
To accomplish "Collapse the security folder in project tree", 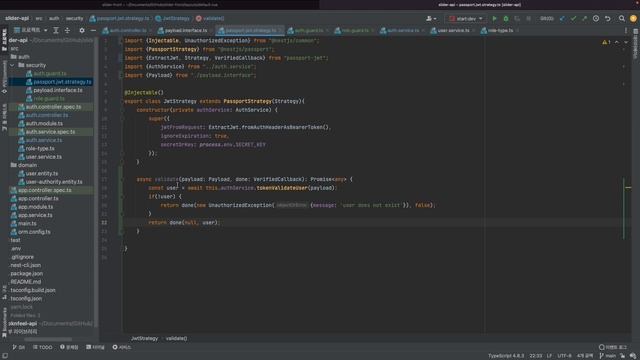I will coord(12,65).
